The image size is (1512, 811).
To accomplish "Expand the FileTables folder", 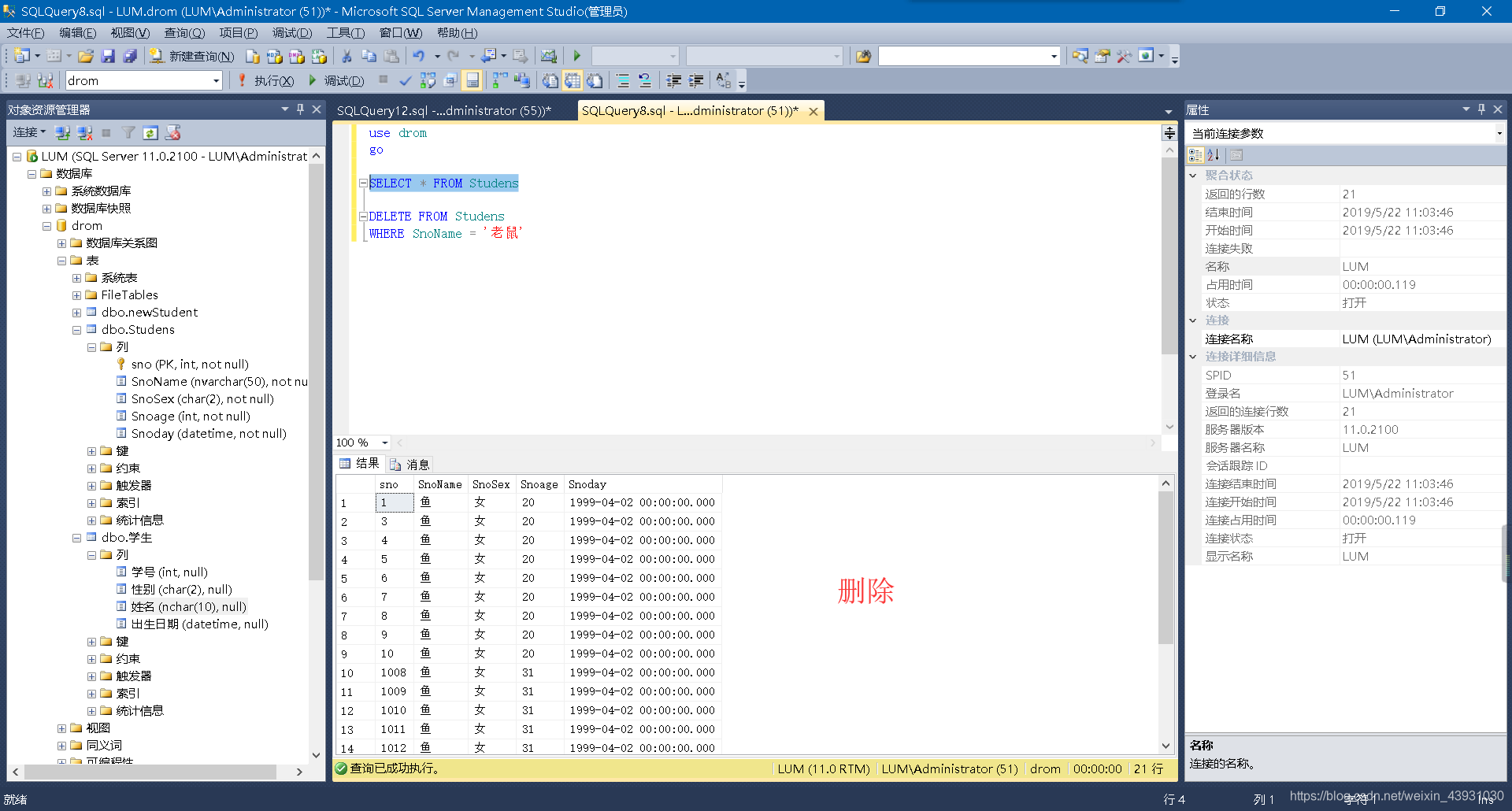I will click(76, 295).
